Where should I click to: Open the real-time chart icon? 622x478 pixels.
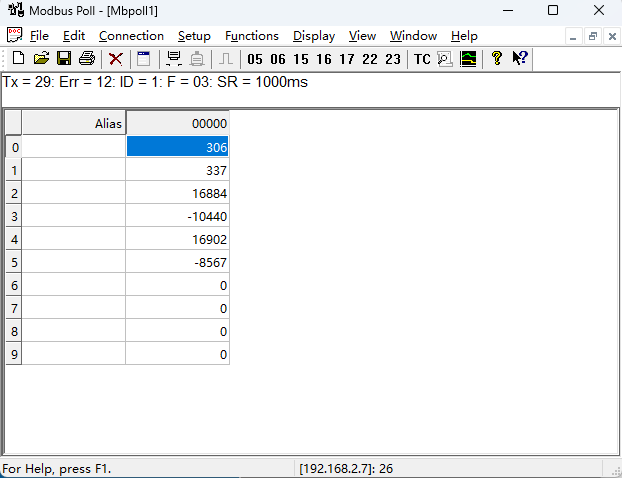pyautogui.click(x=468, y=59)
